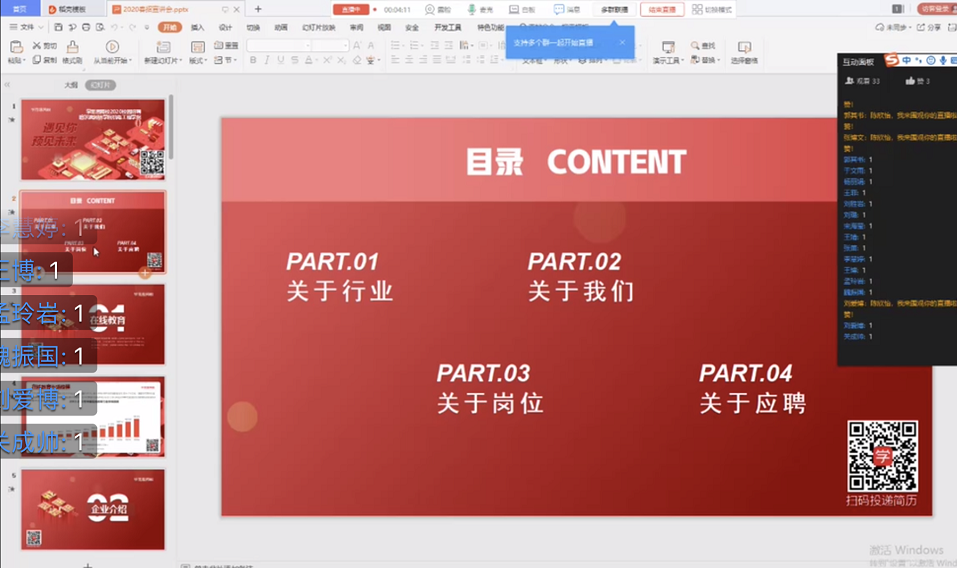957x568 pixels.
Task: Select slide 1 thumbnail
Action: (93, 139)
